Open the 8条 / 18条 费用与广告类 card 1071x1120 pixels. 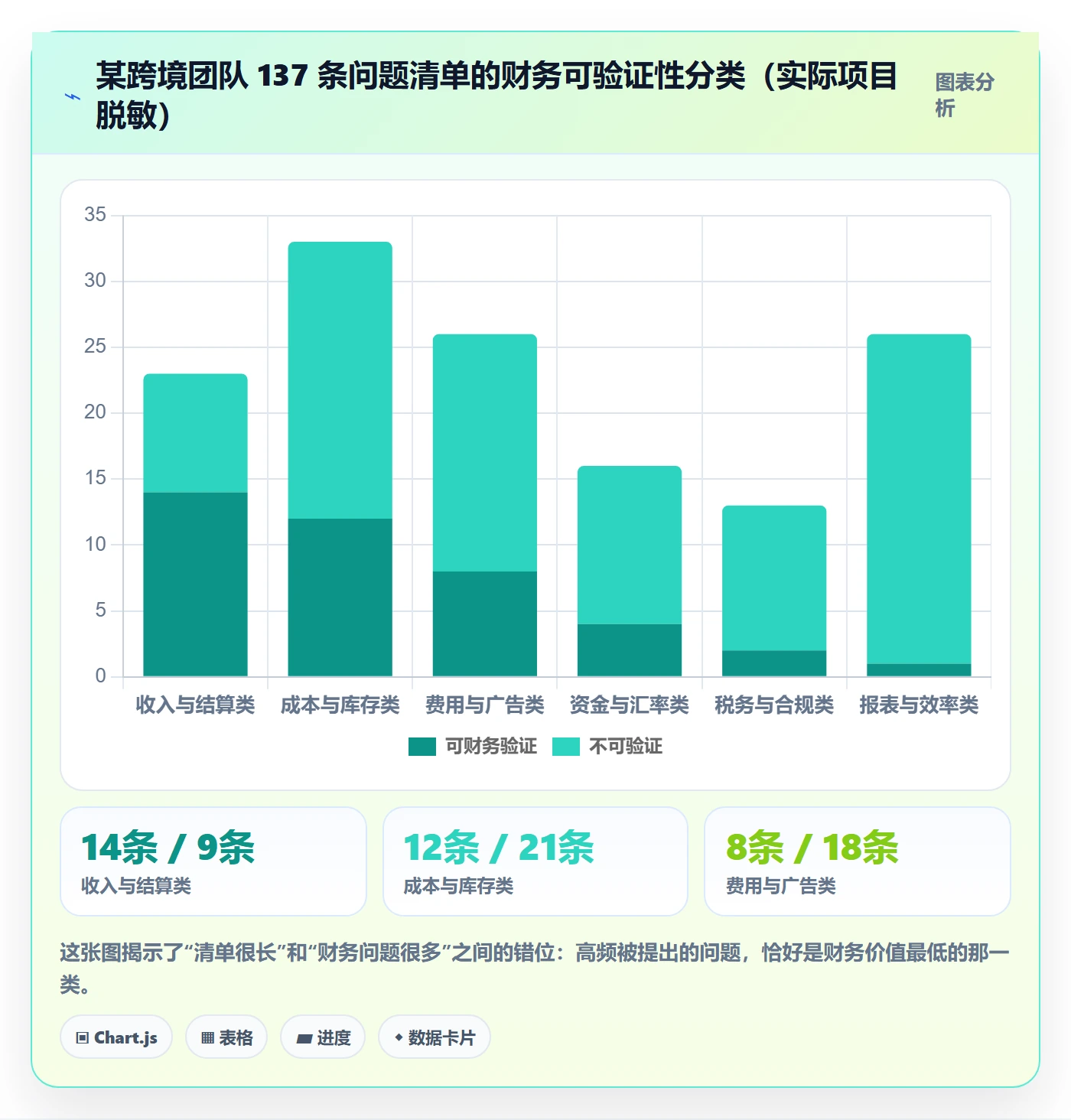858,861
